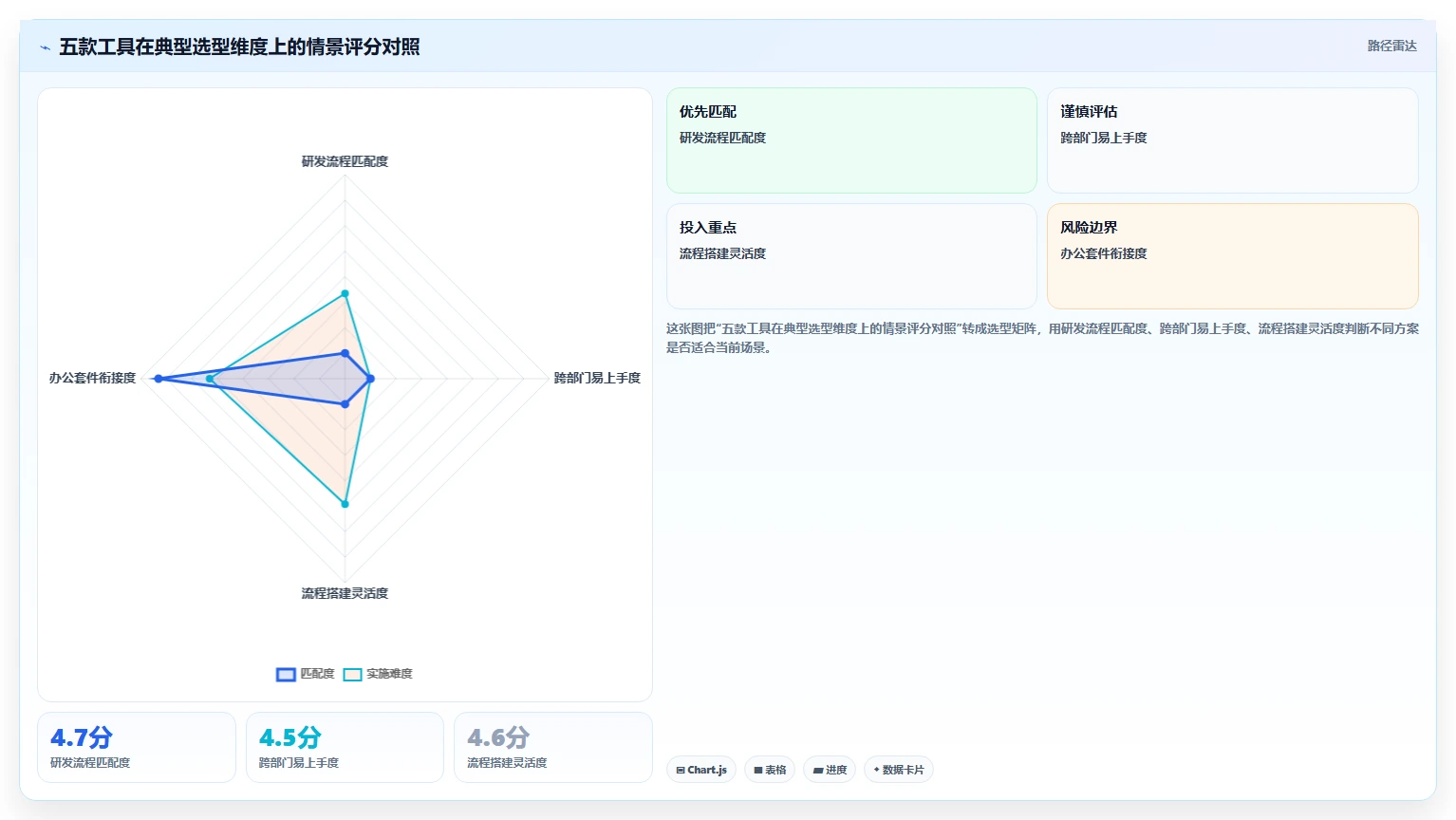
Task: Click 跨部门易上手度 text in 谨慎评估 card
Action: [x=1104, y=138]
